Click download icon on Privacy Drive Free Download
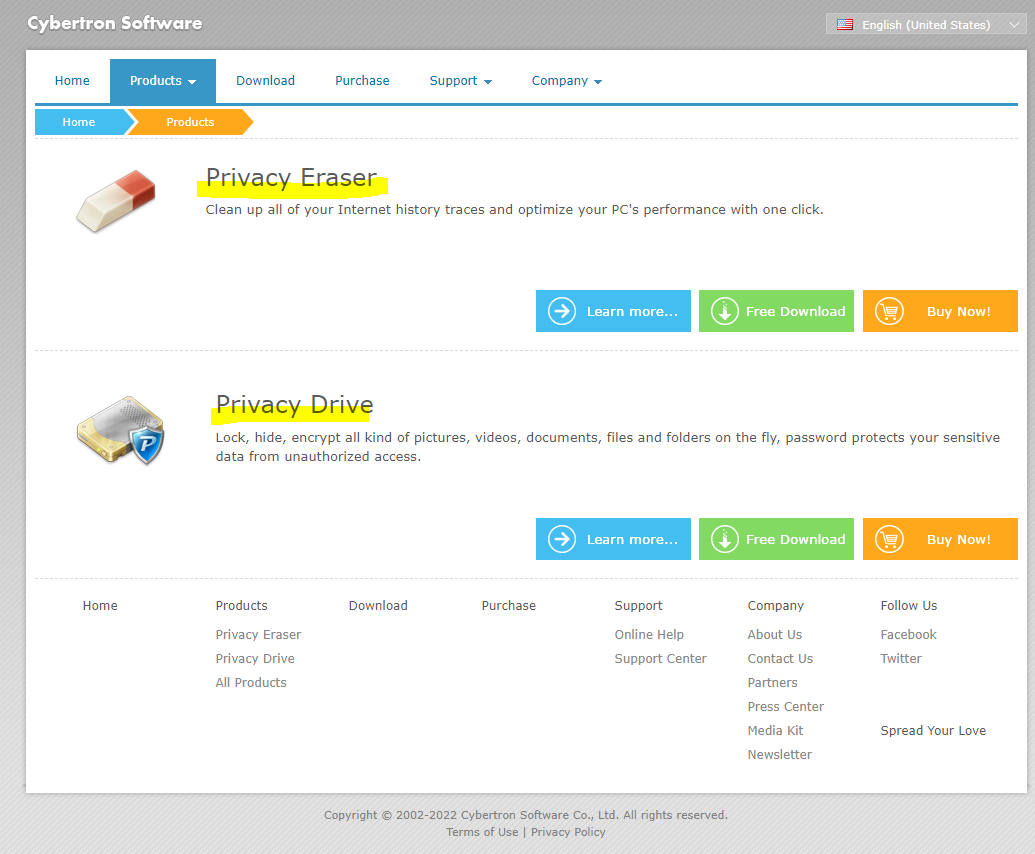 tap(724, 539)
